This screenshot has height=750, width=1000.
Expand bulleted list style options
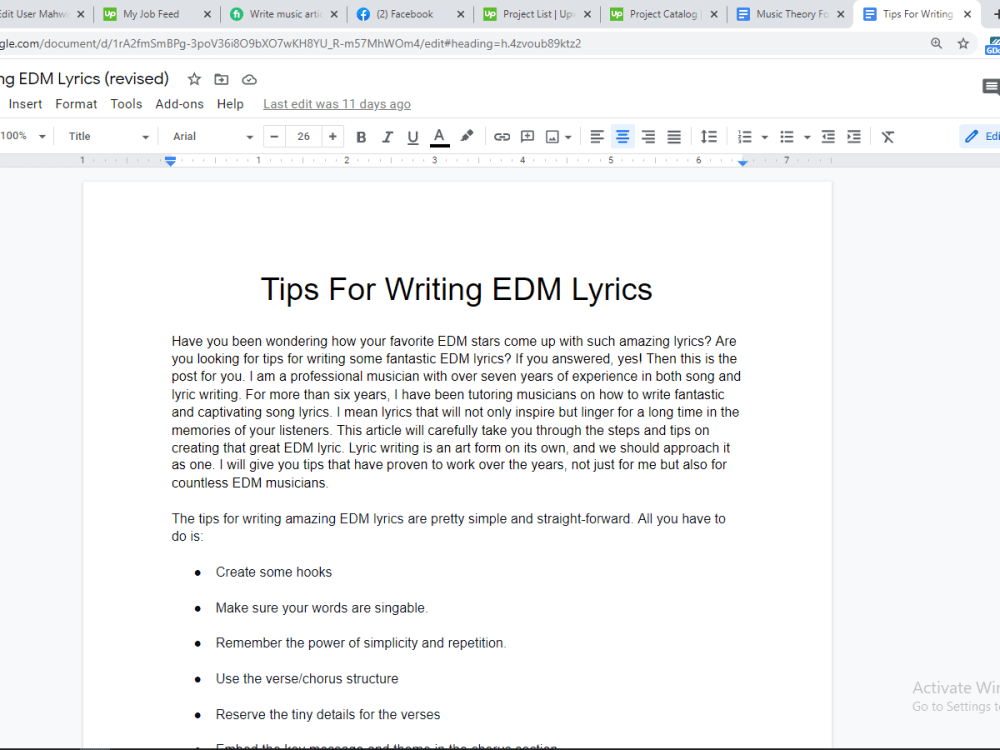(x=807, y=137)
